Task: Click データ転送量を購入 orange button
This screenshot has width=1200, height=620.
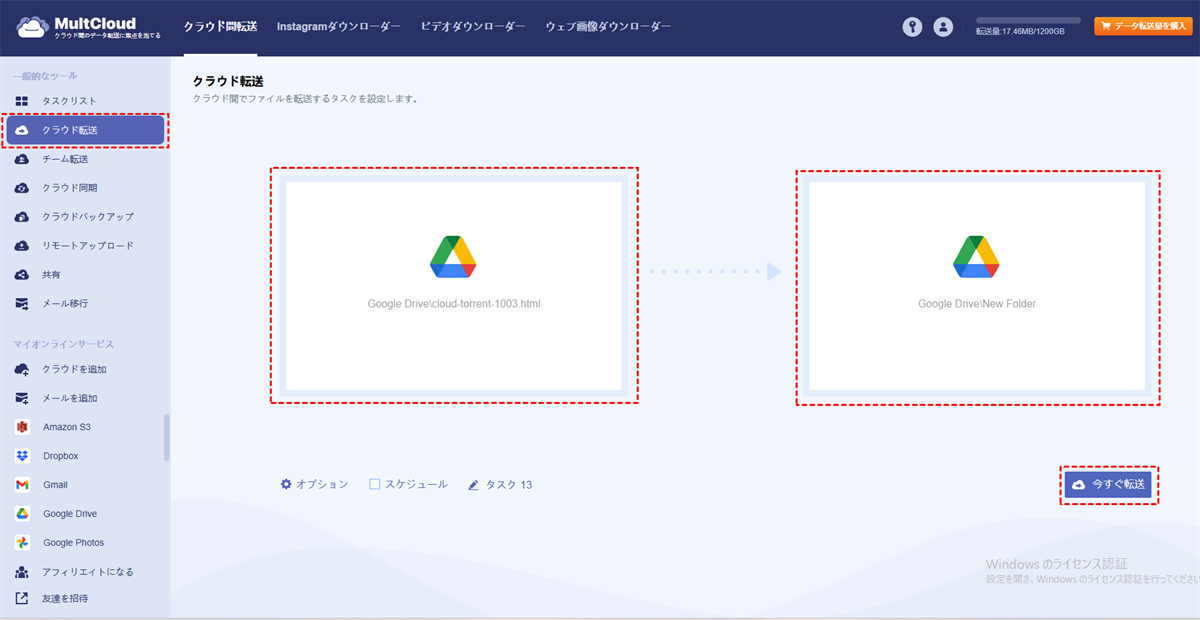Action: tap(1144, 27)
